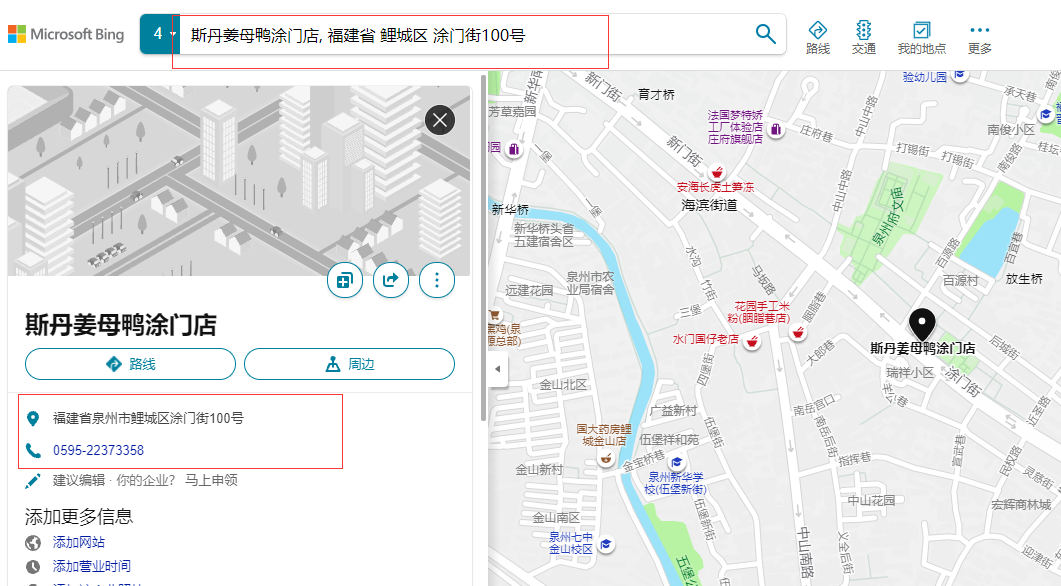Click the 验幼儿园 kindergarten marker icon

pyautogui.click(x=960, y=76)
